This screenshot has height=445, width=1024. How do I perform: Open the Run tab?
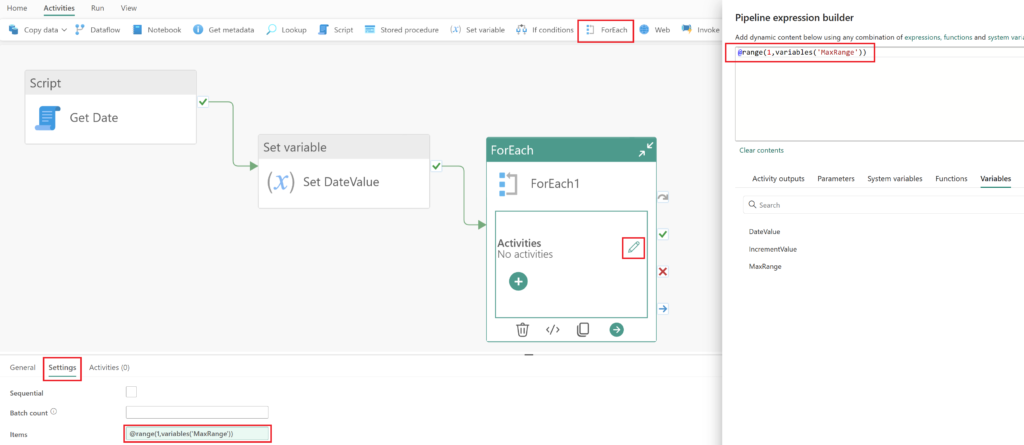(x=97, y=8)
